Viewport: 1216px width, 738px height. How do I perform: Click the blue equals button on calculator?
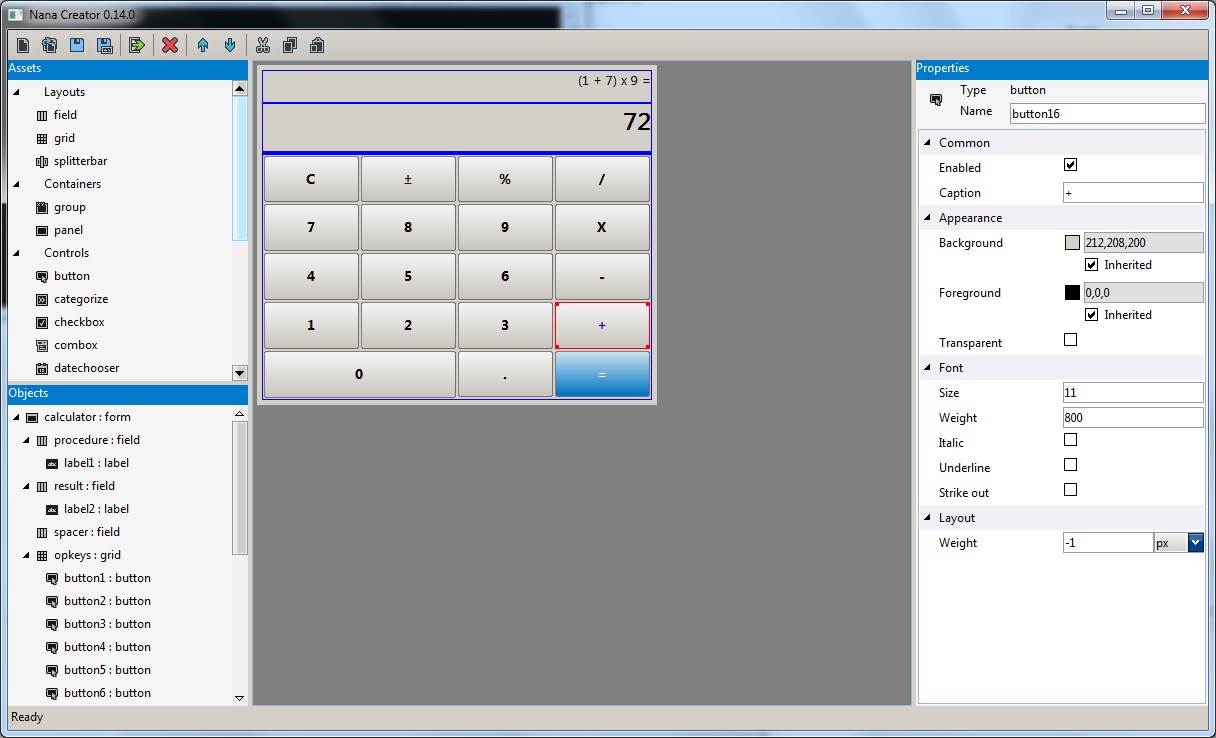click(x=602, y=374)
